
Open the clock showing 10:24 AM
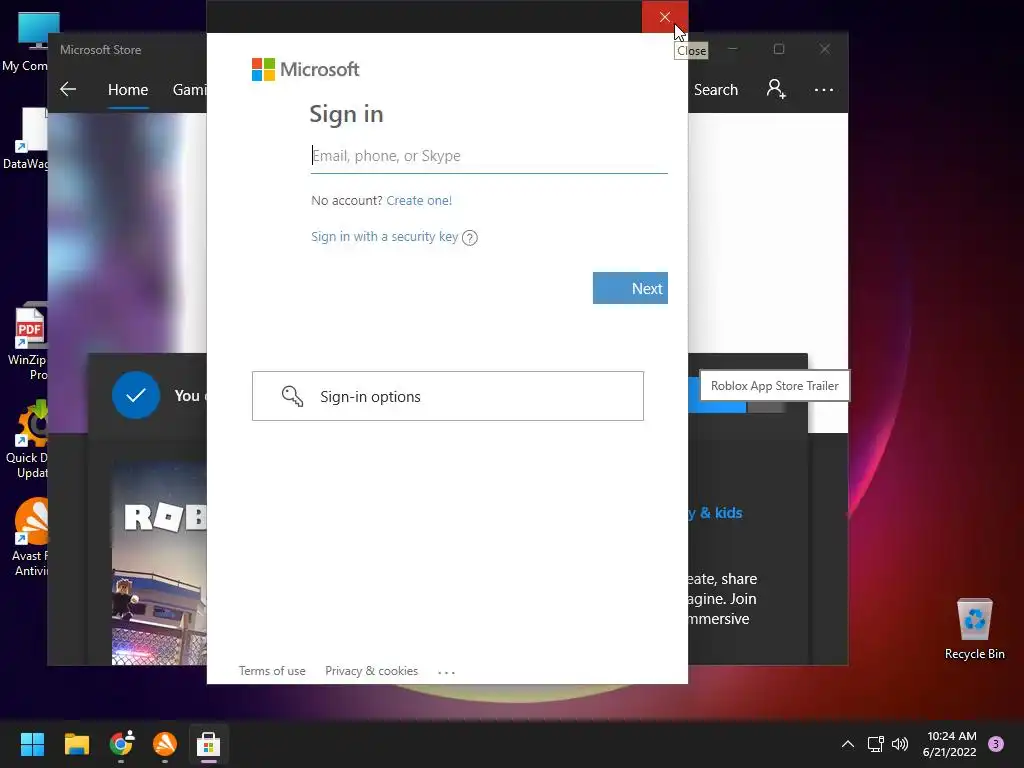950,744
